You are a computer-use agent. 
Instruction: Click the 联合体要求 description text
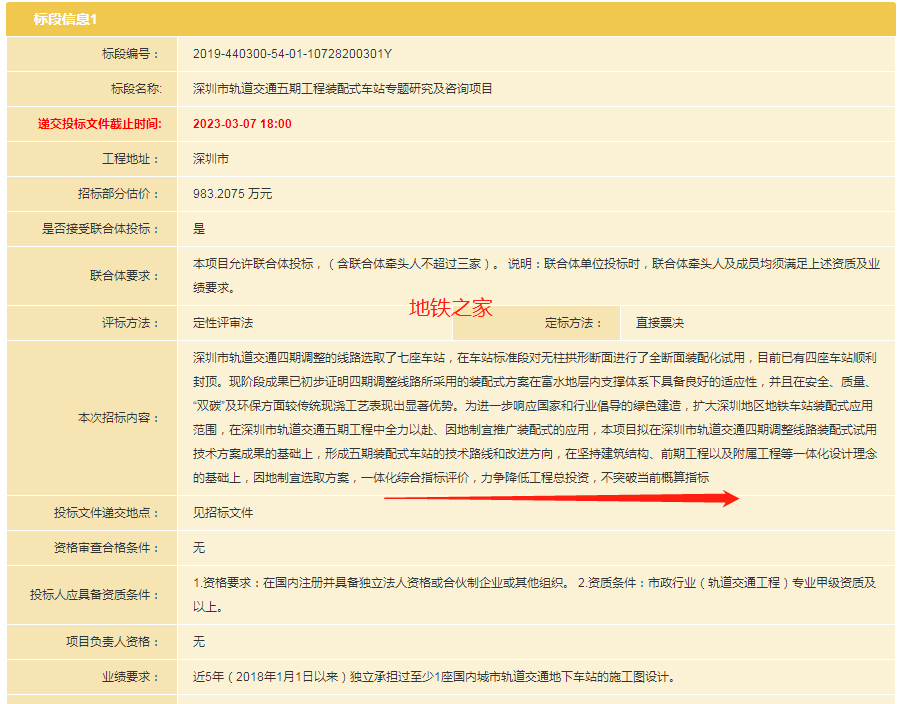click(x=535, y=276)
